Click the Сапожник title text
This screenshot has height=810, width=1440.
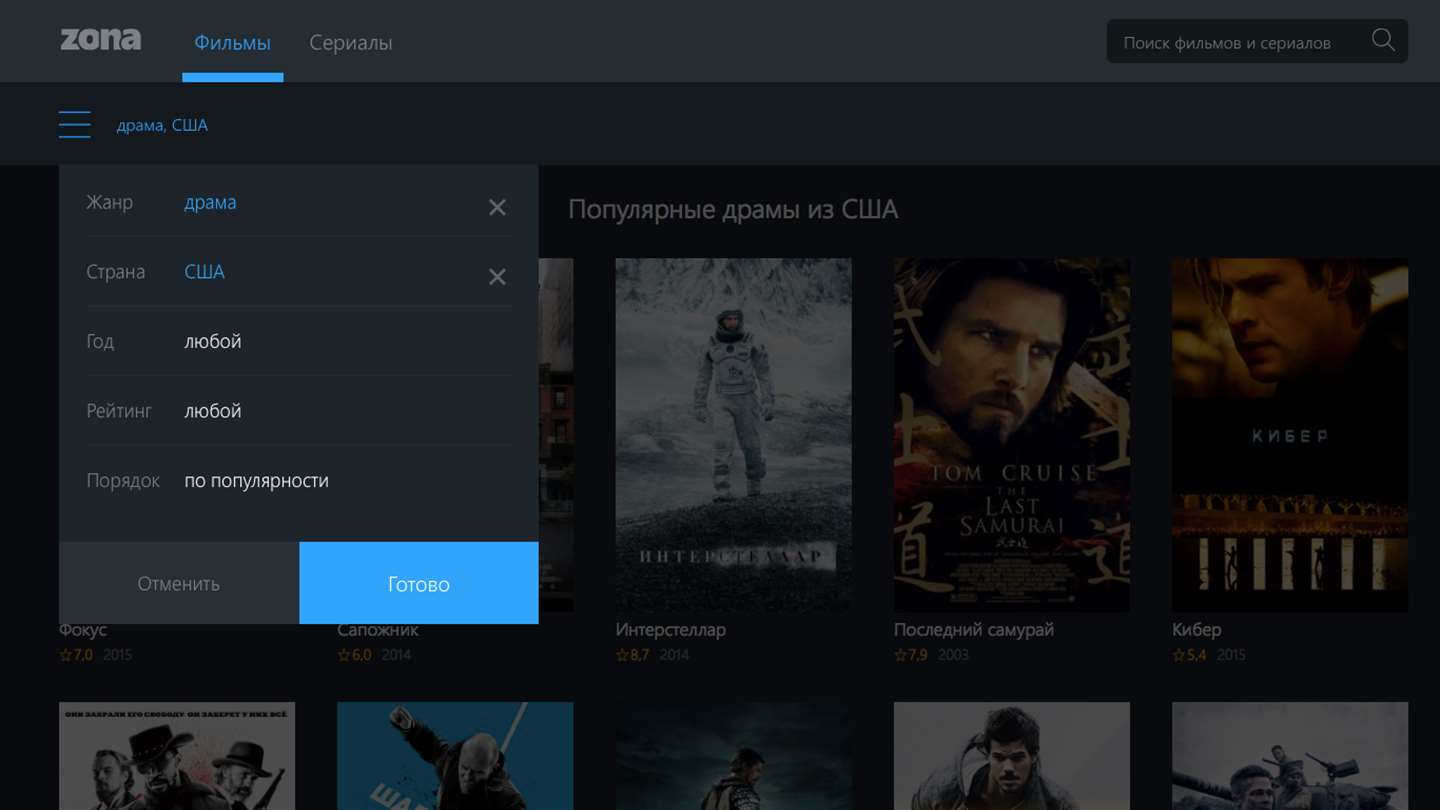[x=378, y=631]
